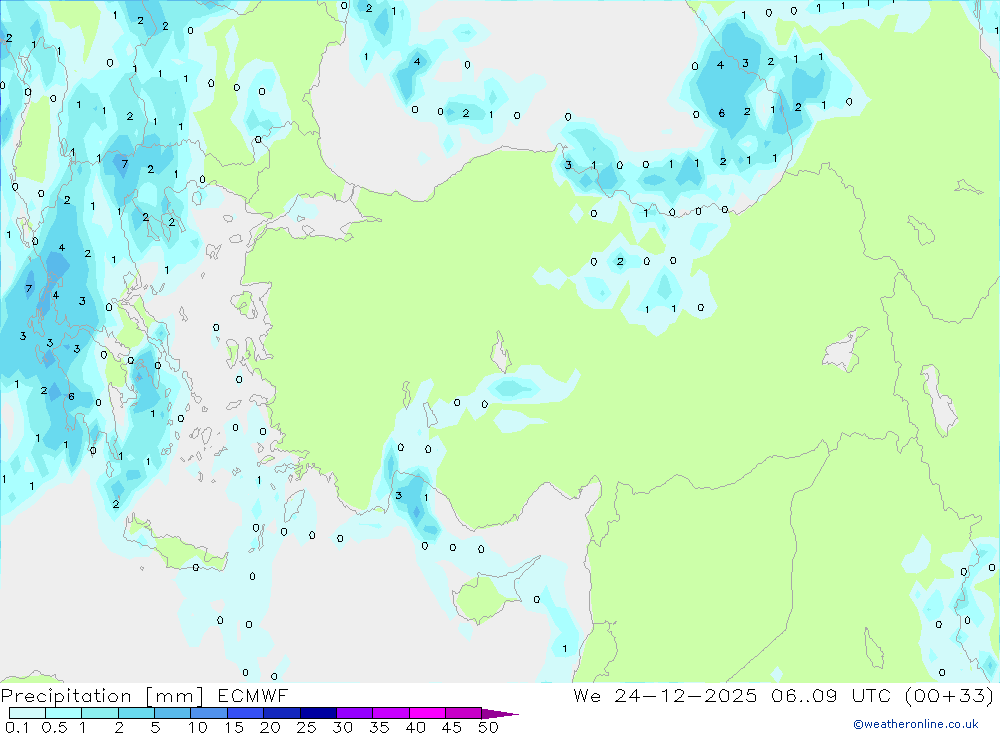Pick the 15–20 mm legend color swatch

[x=246, y=713]
